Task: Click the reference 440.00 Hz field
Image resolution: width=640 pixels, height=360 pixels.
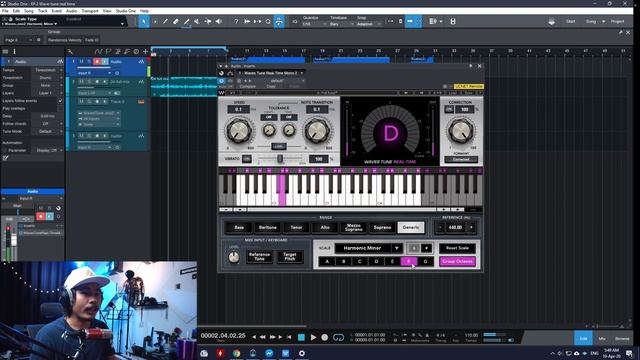Action: tap(455, 227)
